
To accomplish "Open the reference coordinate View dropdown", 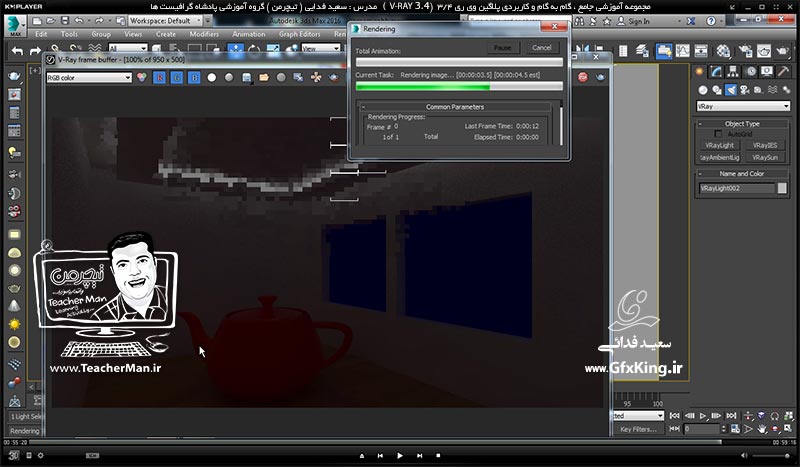I will [320, 49].
